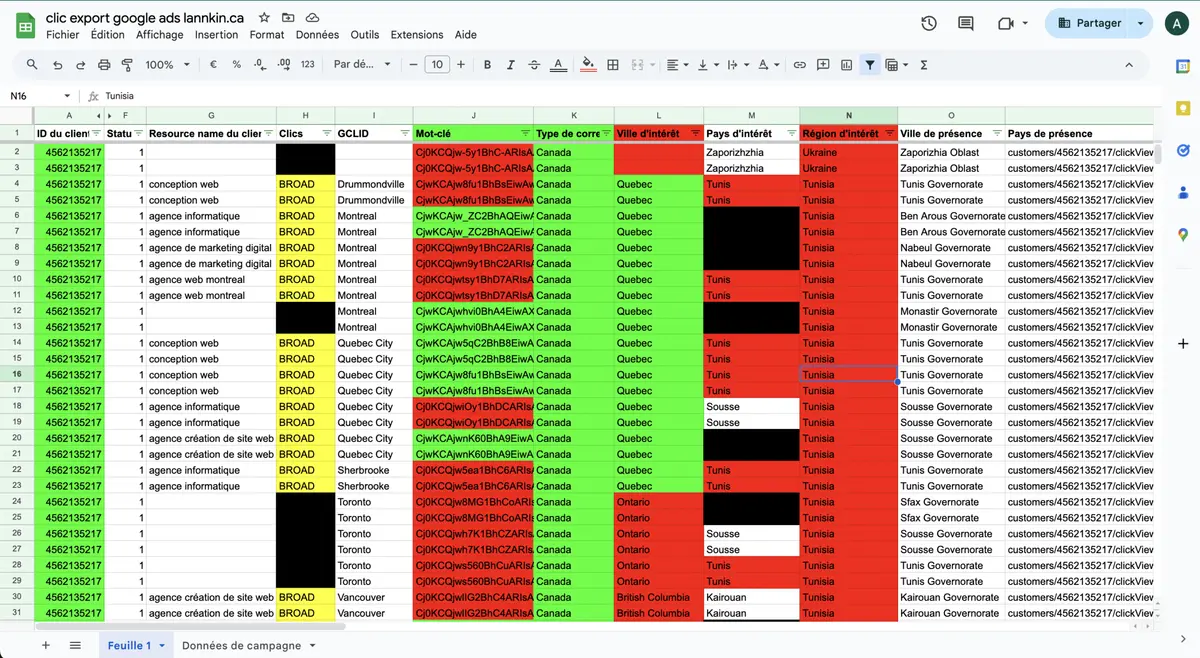Open the zoom 100% dropdown
The height and width of the screenshot is (658, 1200).
168,65
